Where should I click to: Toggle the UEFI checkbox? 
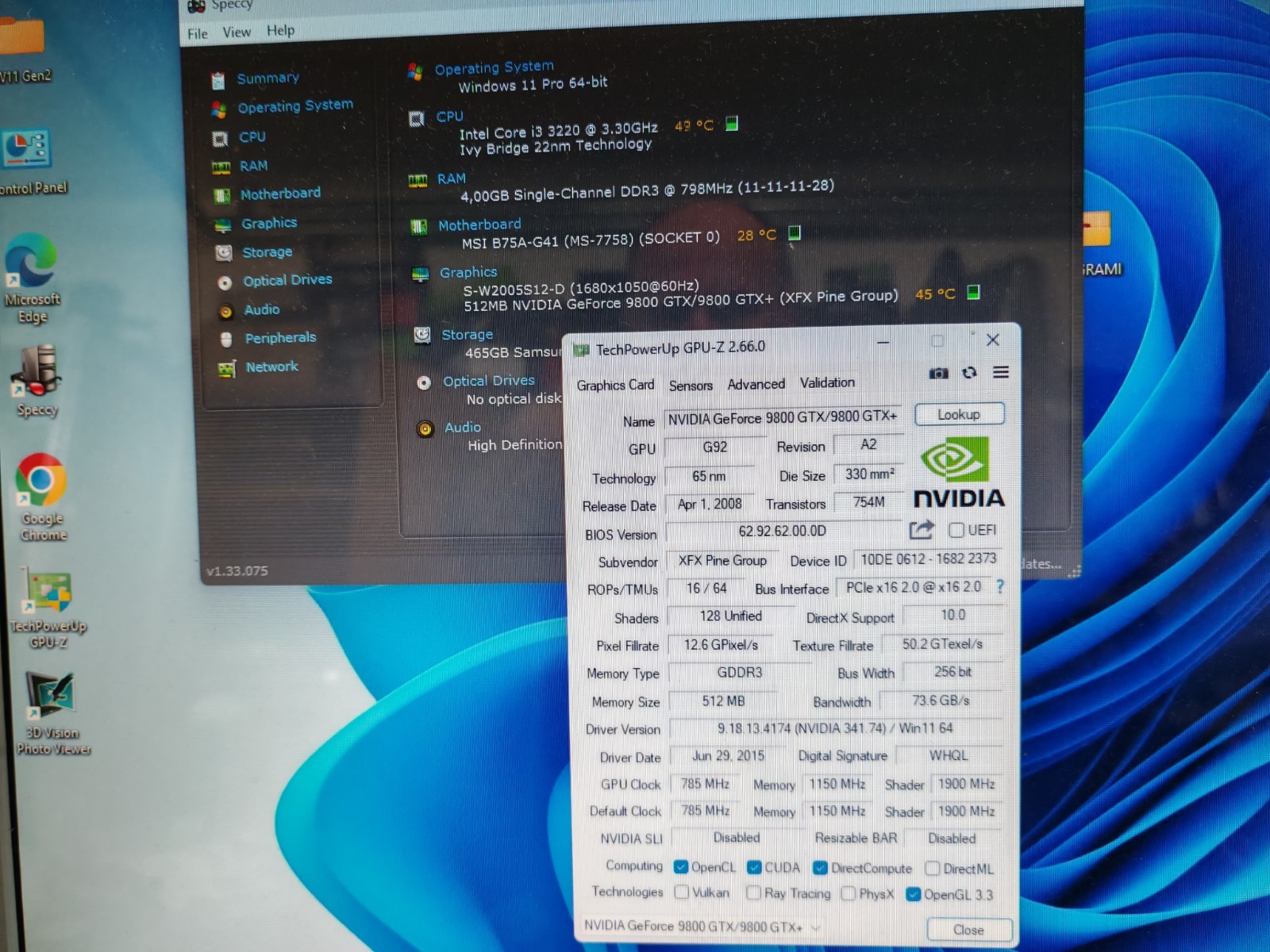point(956,530)
